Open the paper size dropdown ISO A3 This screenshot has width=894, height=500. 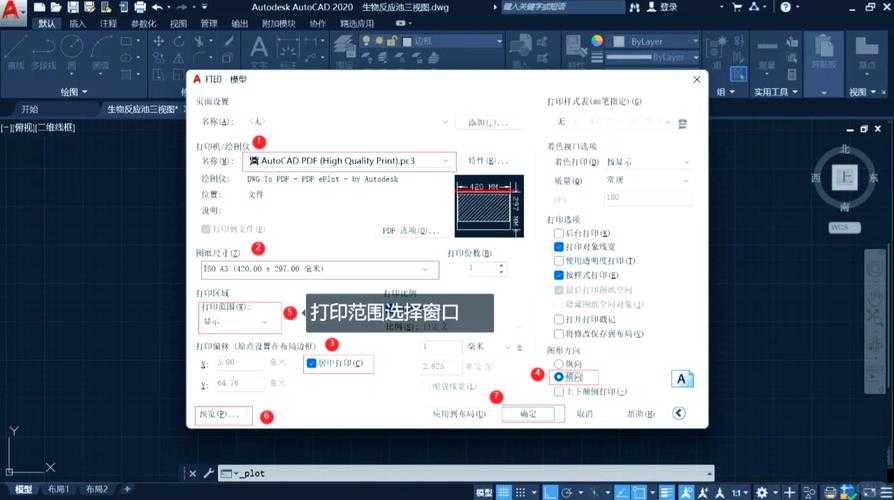tap(319, 269)
